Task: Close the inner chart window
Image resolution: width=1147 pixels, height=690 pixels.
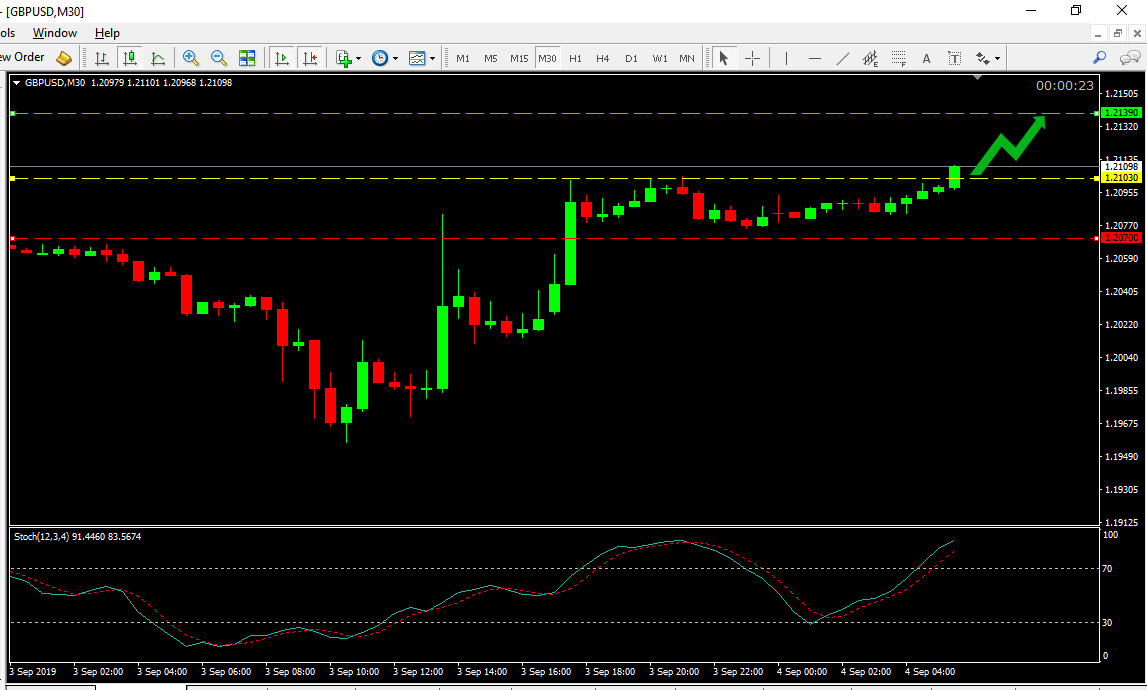Action: (1137, 34)
